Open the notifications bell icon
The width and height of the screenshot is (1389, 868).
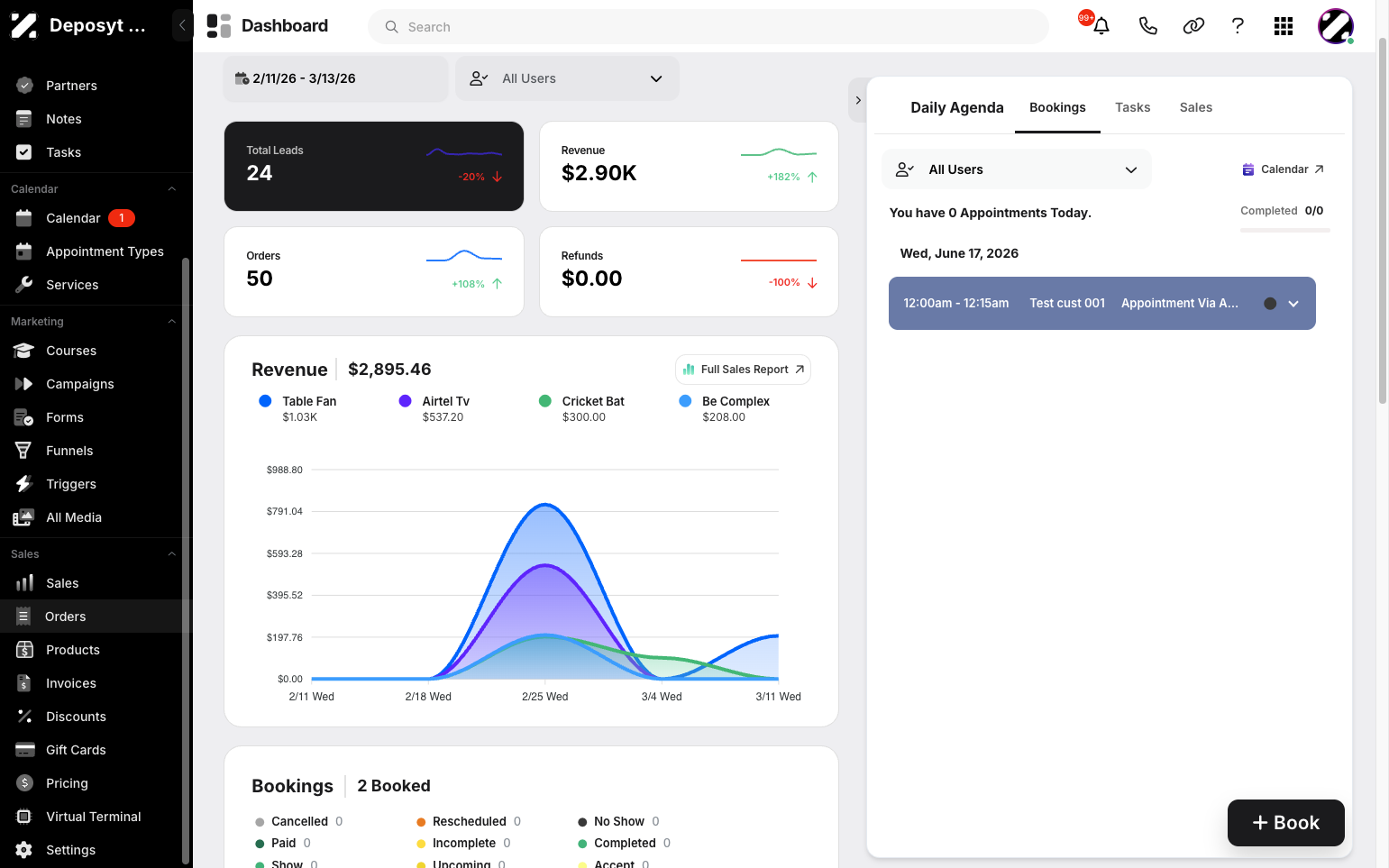pos(1101,26)
